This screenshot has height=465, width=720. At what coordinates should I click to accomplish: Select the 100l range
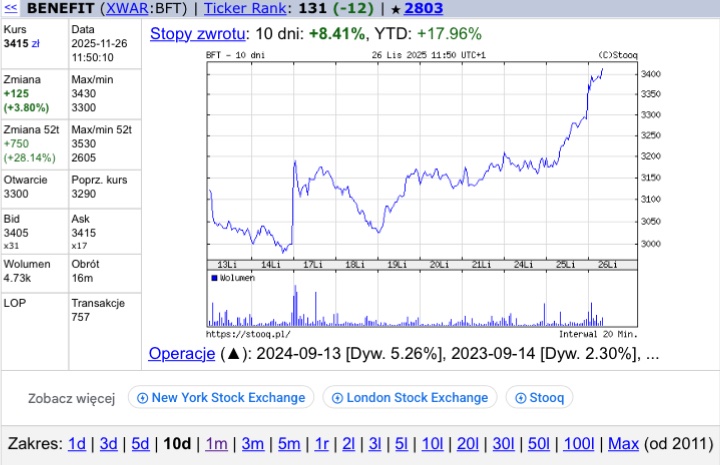(579, 444)
